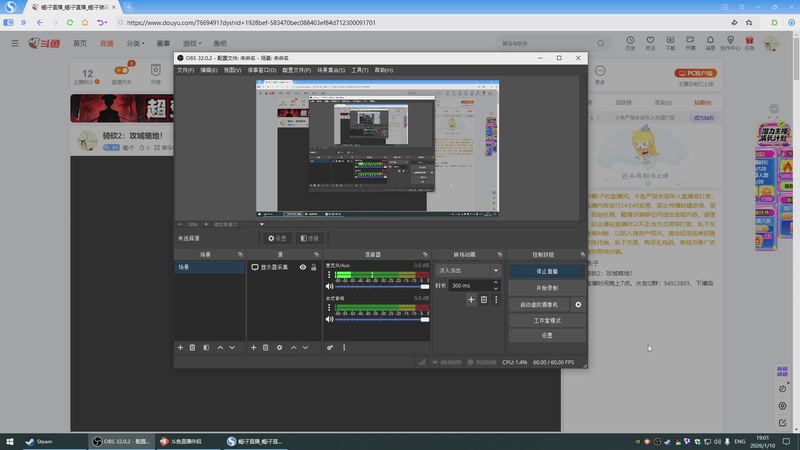Mute the 麦克风/Aux audio channel
This screenshot has height=450, width=800.
pyautogui.click(x=329, y=287)
